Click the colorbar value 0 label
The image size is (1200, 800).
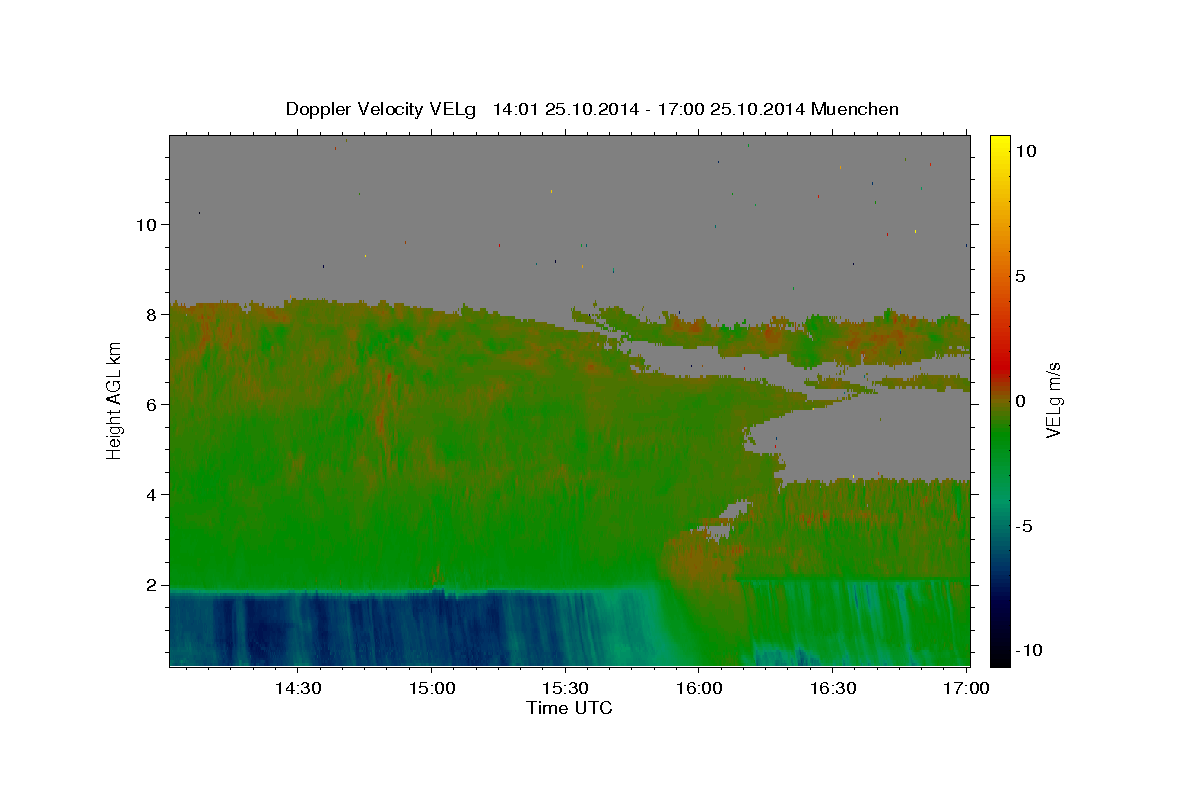pos(1020,401)
